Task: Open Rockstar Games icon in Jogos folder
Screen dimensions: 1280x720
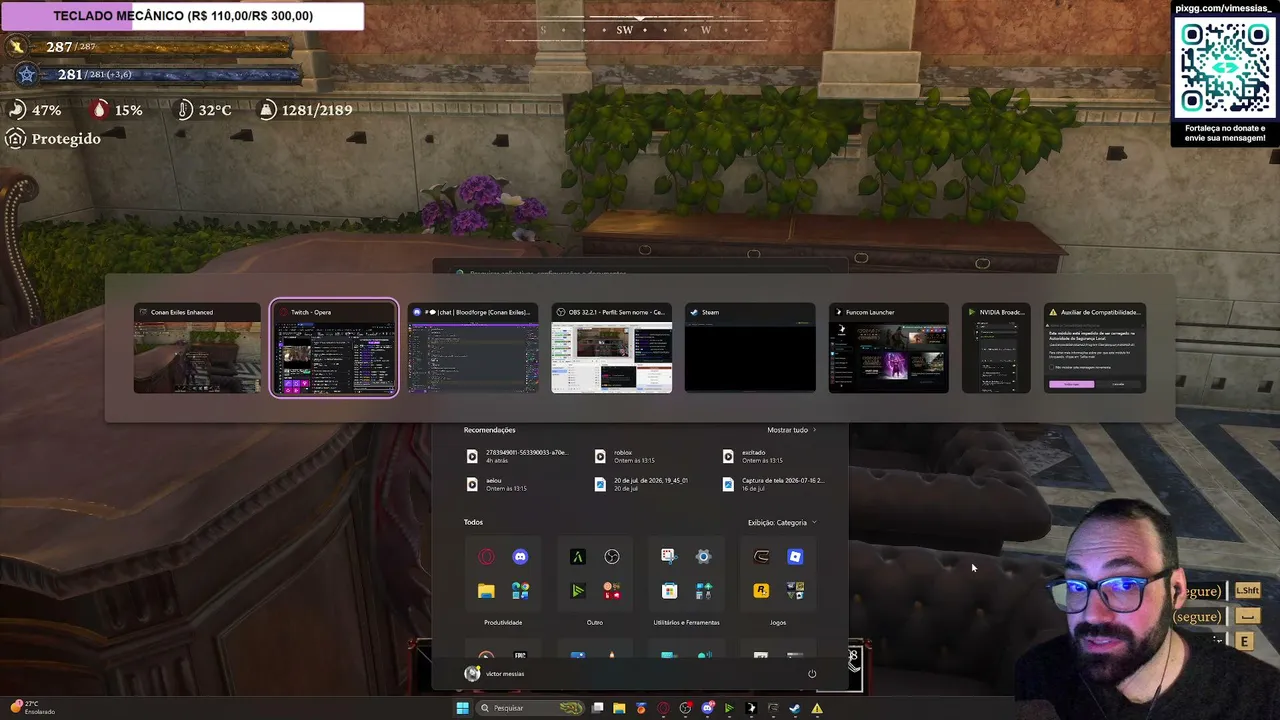Action: click(x=761, y=591)
